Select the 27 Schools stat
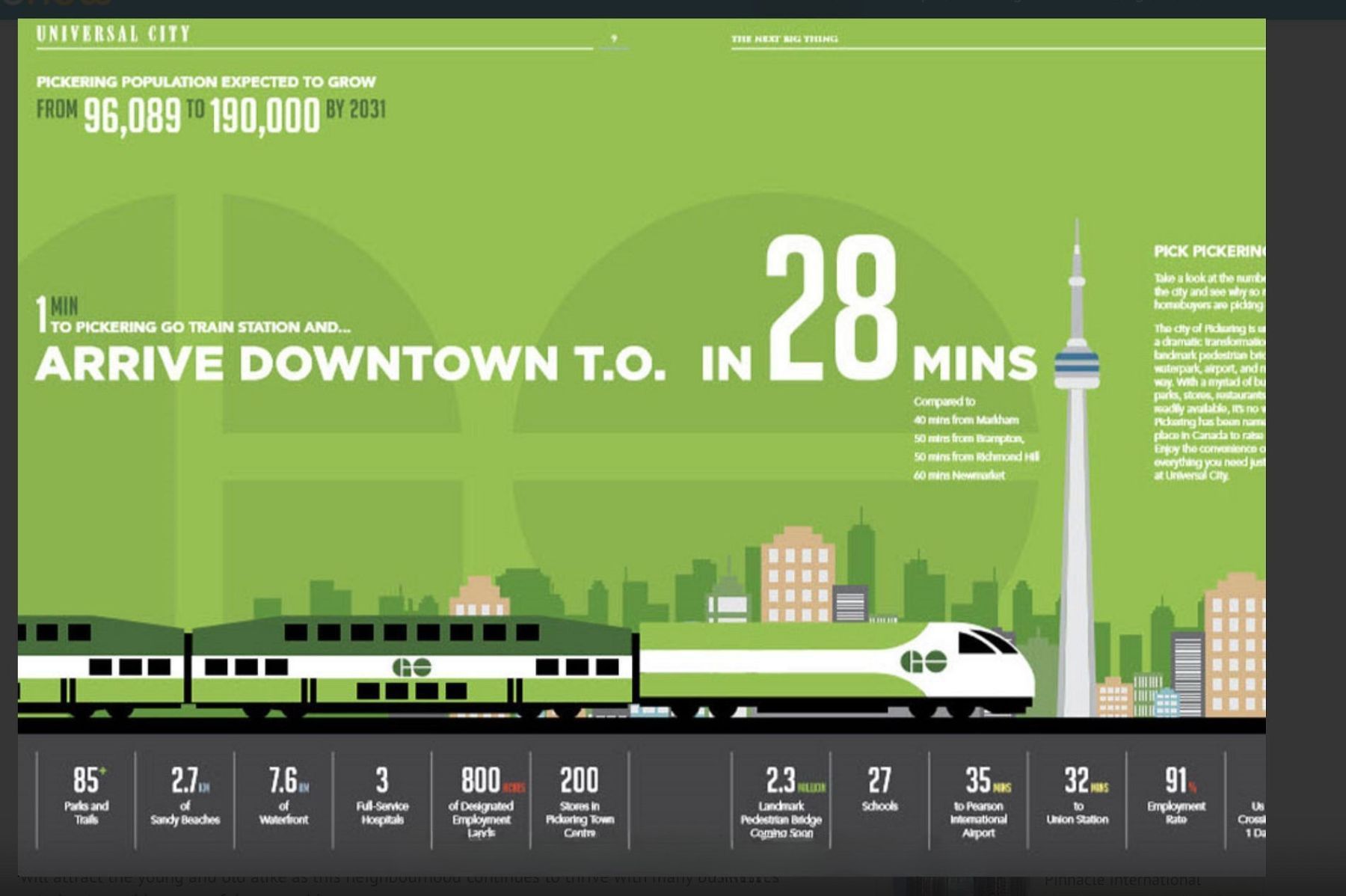 point(879,789)
